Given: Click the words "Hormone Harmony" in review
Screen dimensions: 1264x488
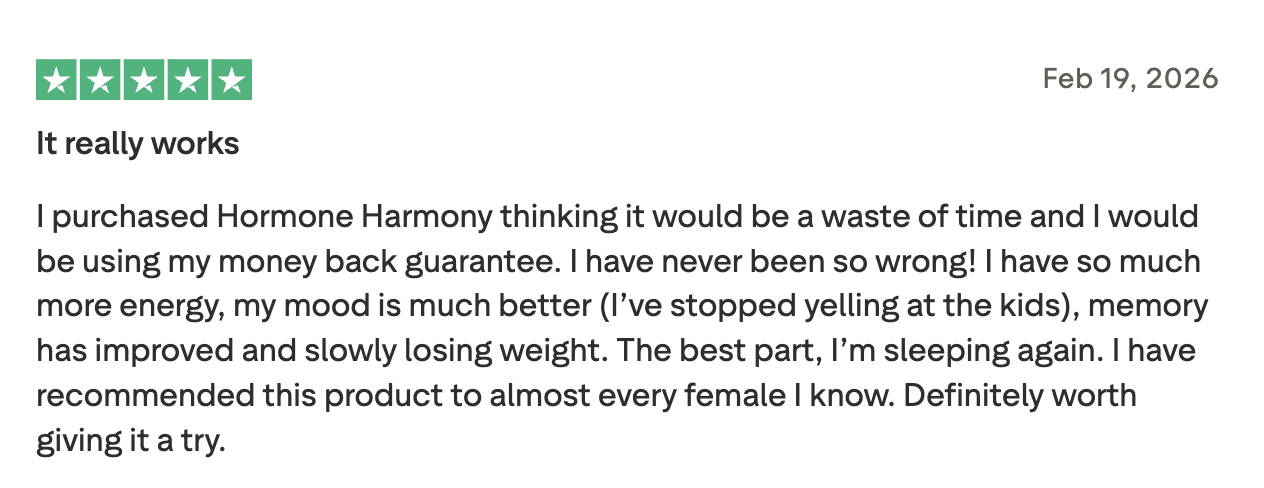Looking at the screenshot, I should click(x=354, y=216).
